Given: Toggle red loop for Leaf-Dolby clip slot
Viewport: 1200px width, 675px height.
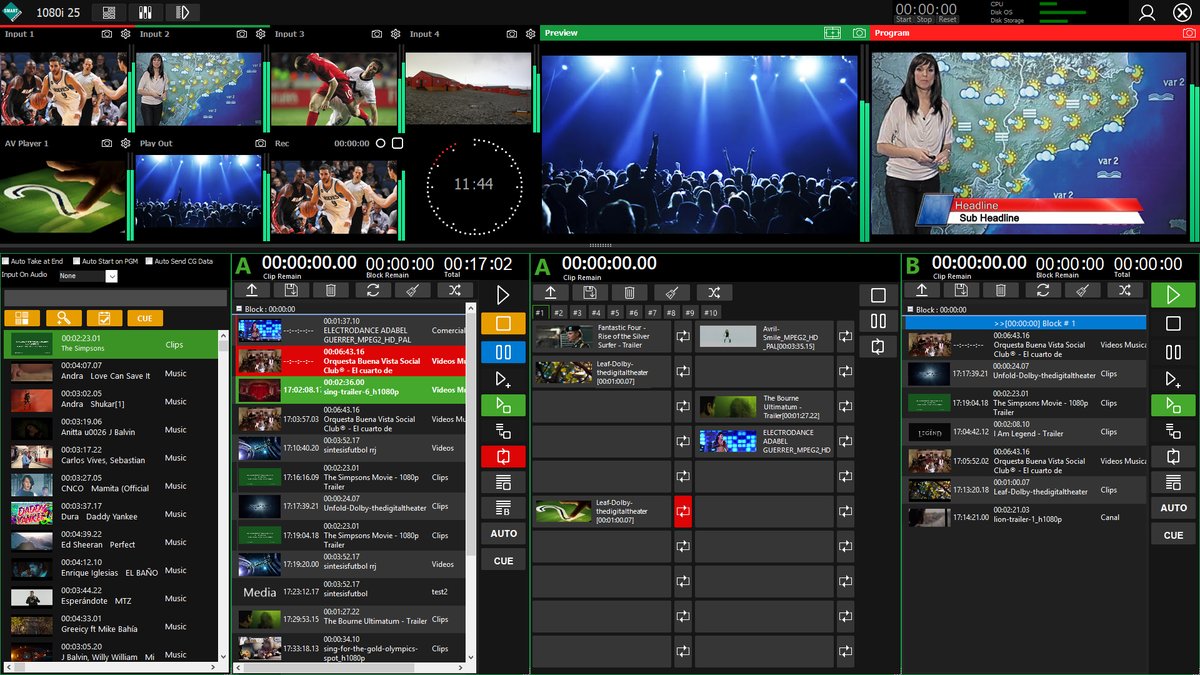Looking at the screenshot, I should point(683,511).
